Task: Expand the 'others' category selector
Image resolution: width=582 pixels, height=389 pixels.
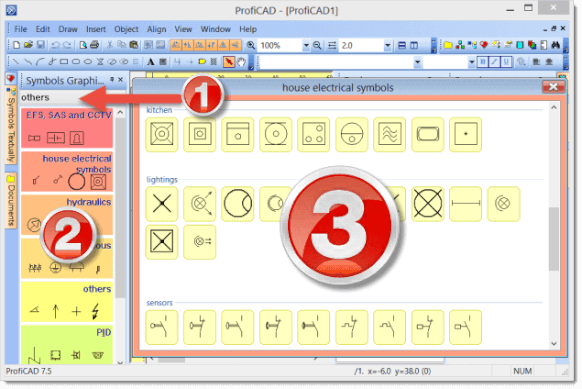Action: pyautogui.click(x=73, y=97)
